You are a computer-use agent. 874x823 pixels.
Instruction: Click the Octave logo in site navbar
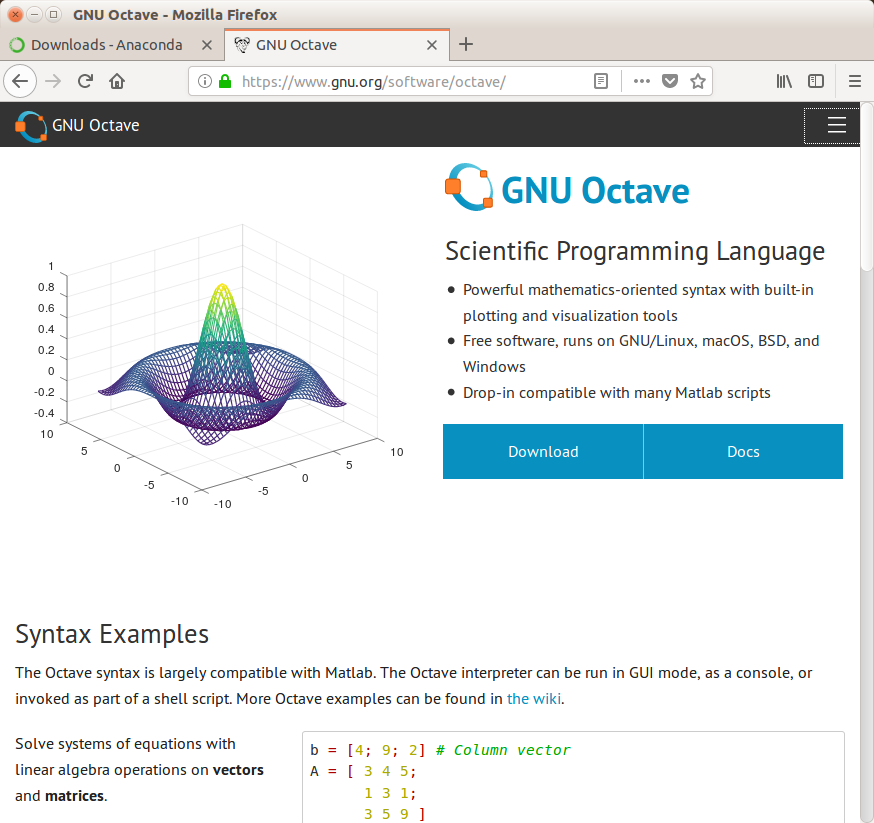pos(31,126)
